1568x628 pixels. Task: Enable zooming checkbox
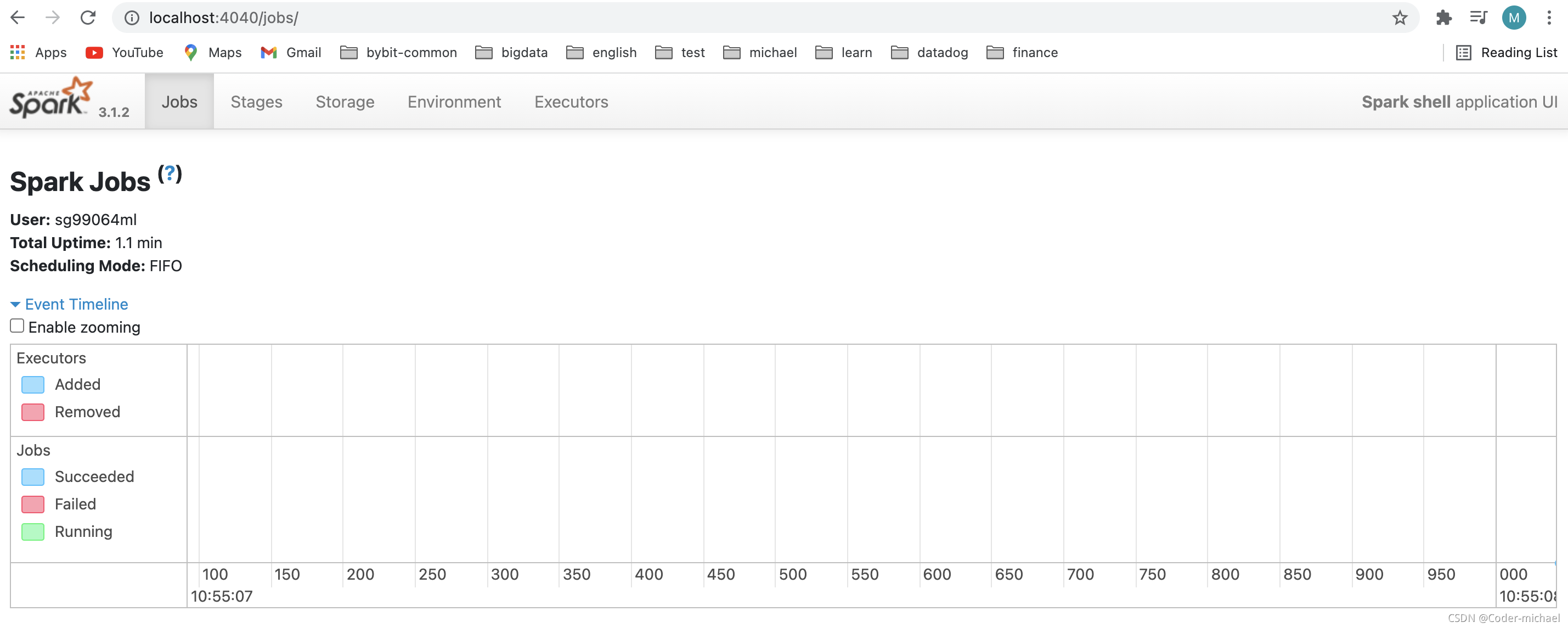coord(17,326)
